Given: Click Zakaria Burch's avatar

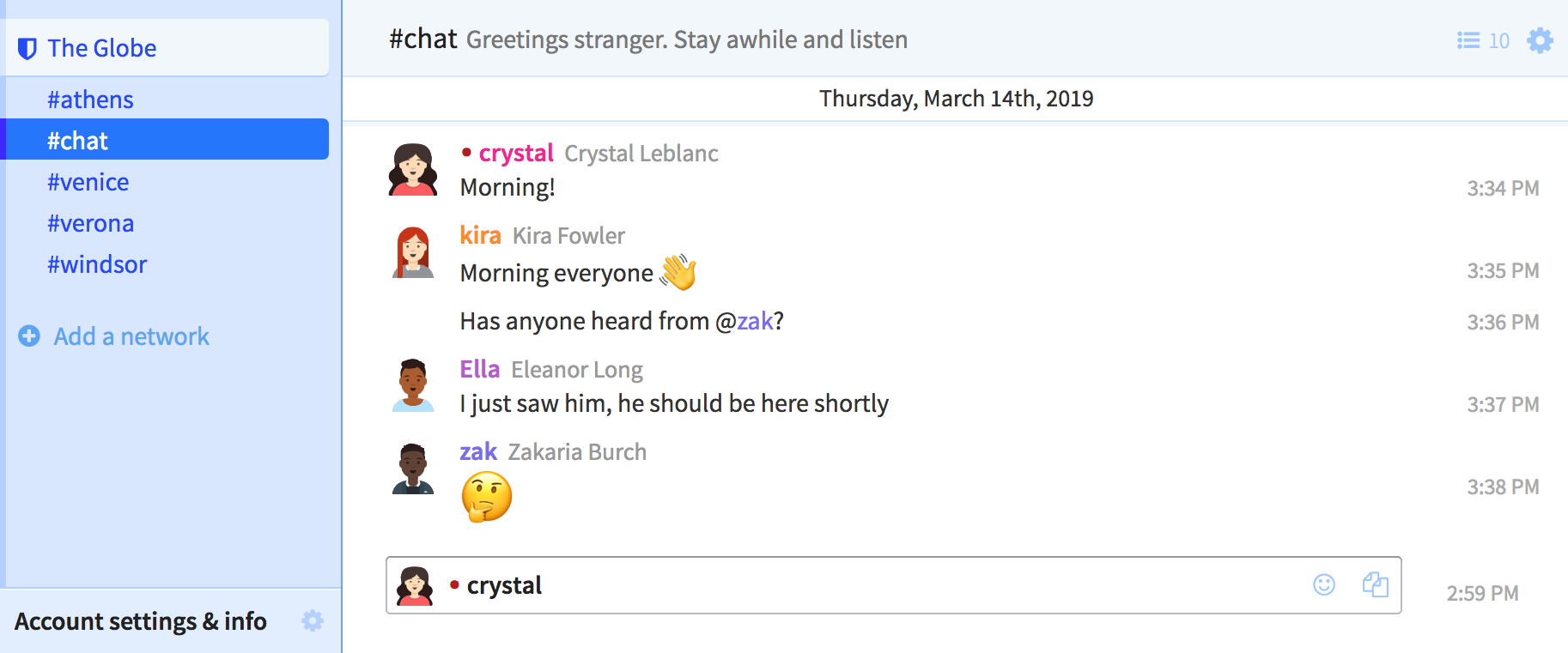Looking at the screenshot, I should pos(413,469).
